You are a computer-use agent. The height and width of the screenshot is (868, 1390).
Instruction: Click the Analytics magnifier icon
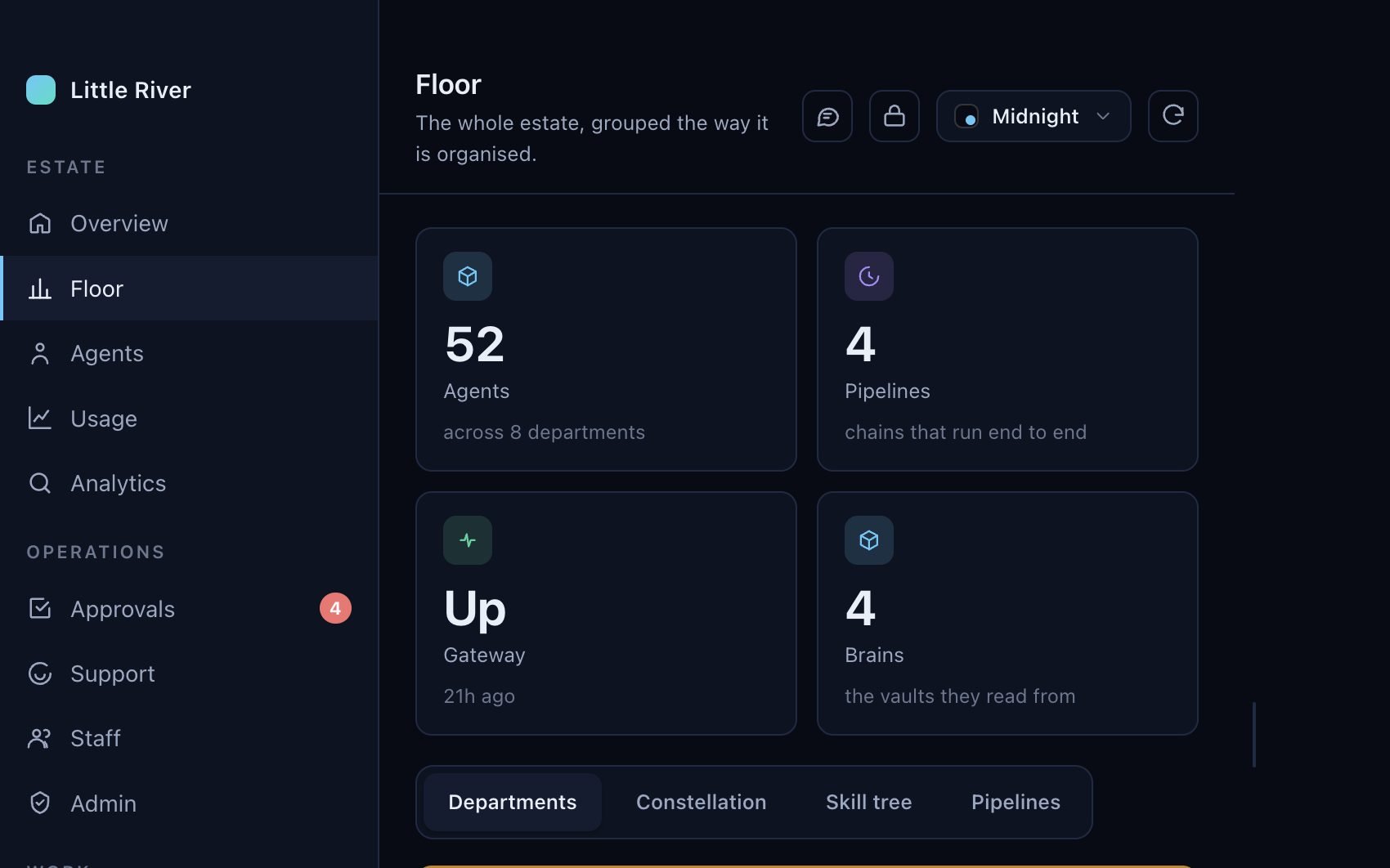tap(40, 483)
